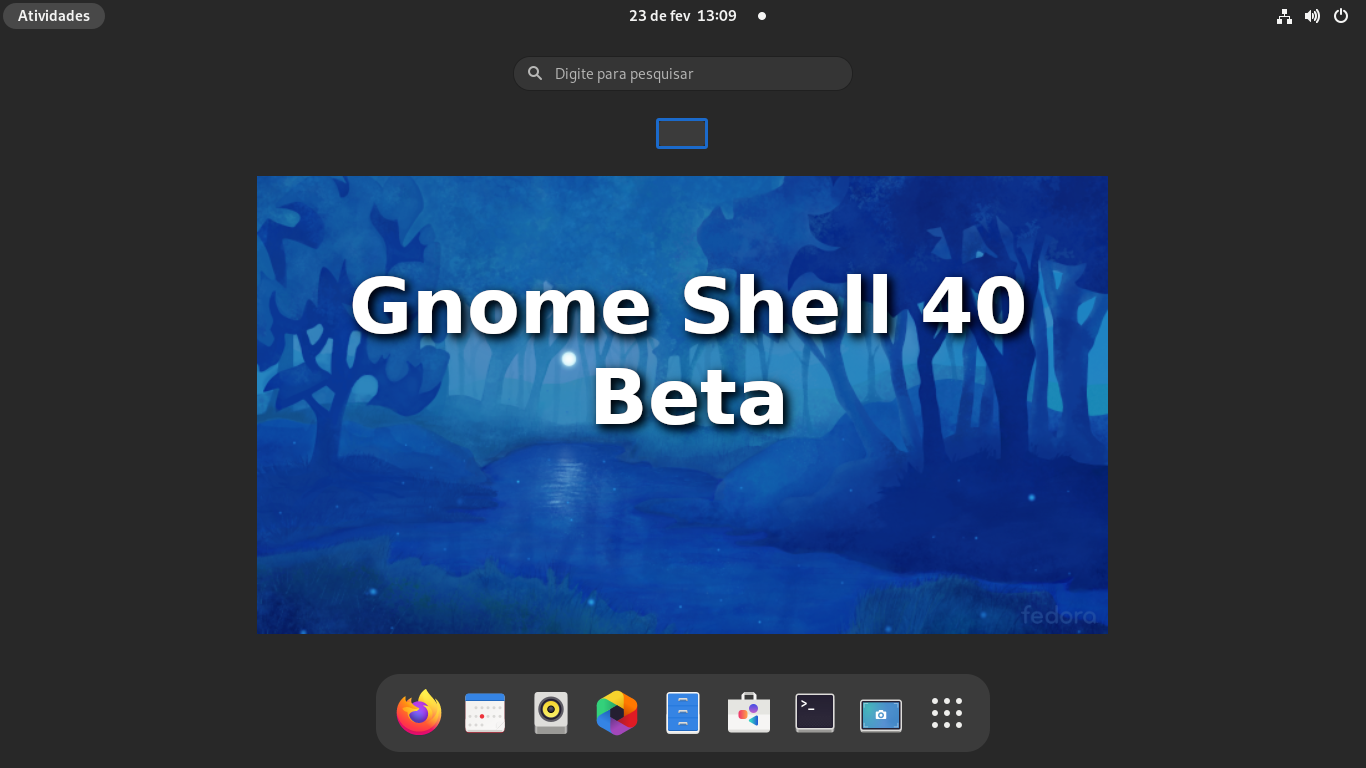Open Firefox from the dock
Screen dimensions: 1366x768
point(419,713)
